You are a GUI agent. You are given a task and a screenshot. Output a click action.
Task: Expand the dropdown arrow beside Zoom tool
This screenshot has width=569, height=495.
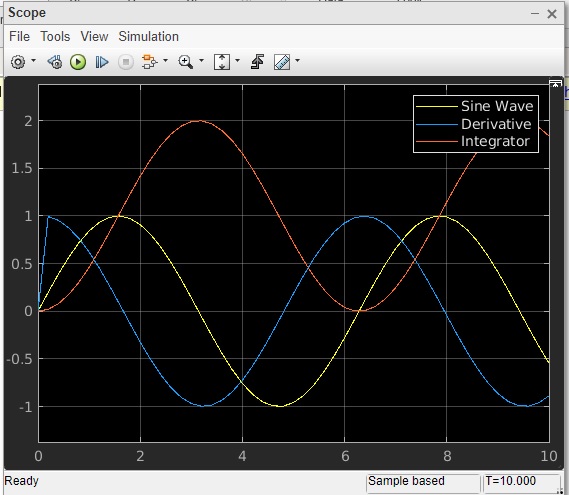click(x=201, y=60)
